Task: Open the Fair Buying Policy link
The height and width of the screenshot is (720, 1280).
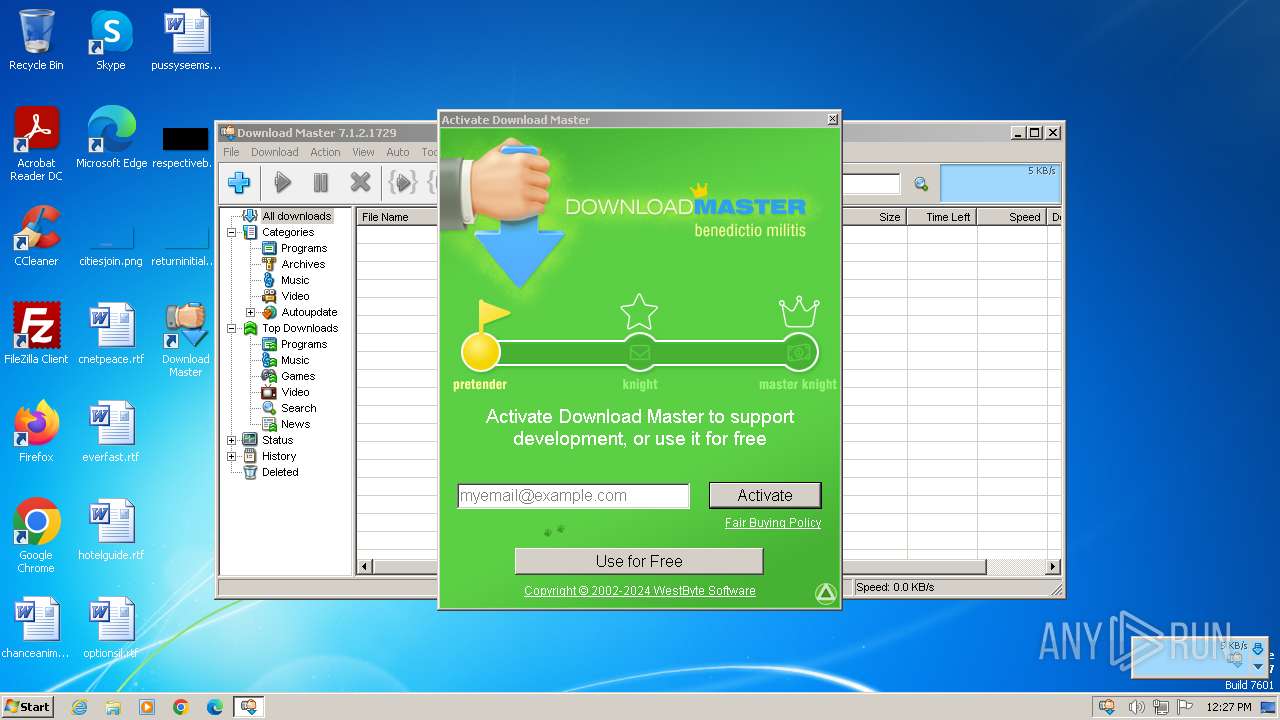Action: (773, 523)
